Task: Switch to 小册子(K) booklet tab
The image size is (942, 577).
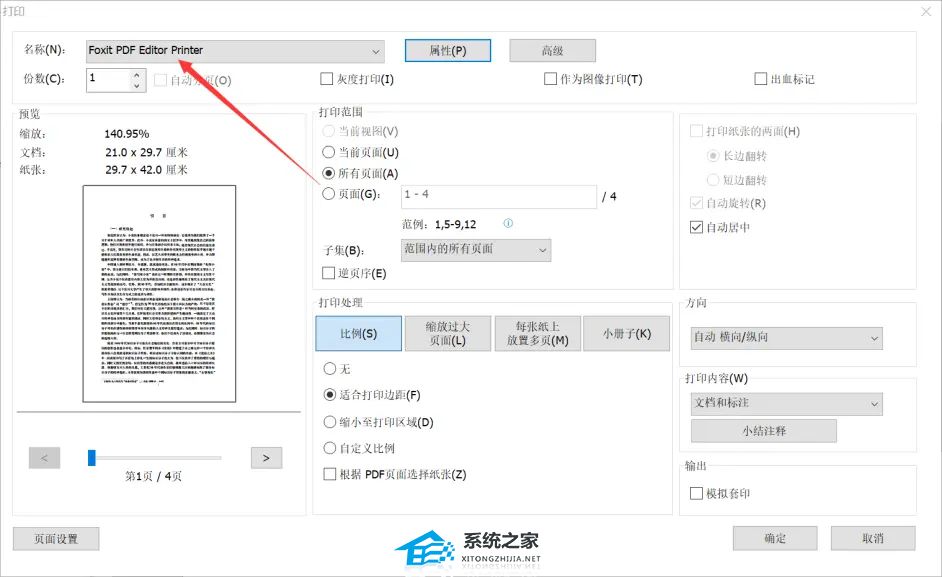Action: (627, 334)
